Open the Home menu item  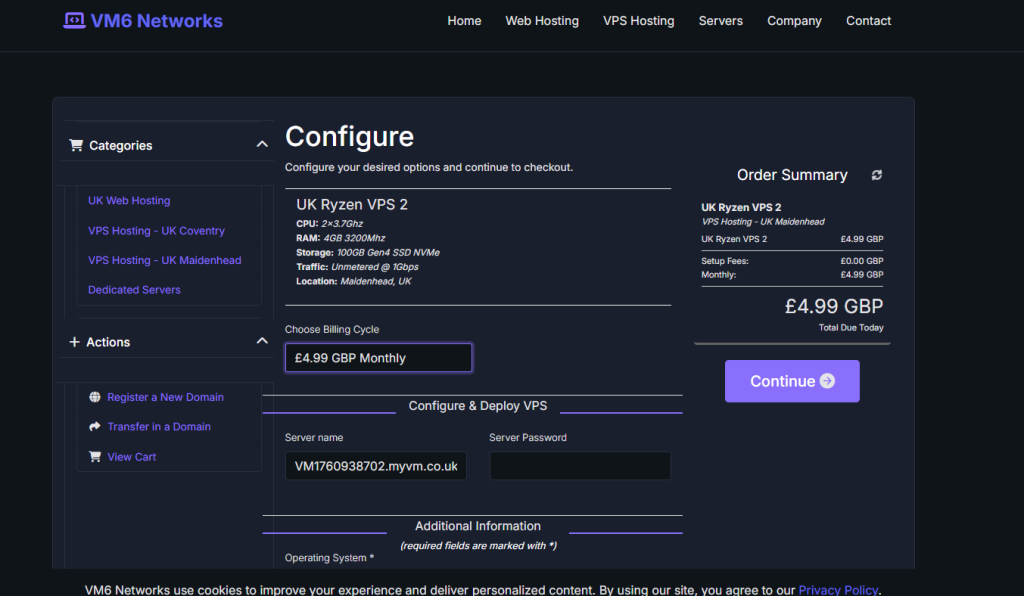point(464,21)
